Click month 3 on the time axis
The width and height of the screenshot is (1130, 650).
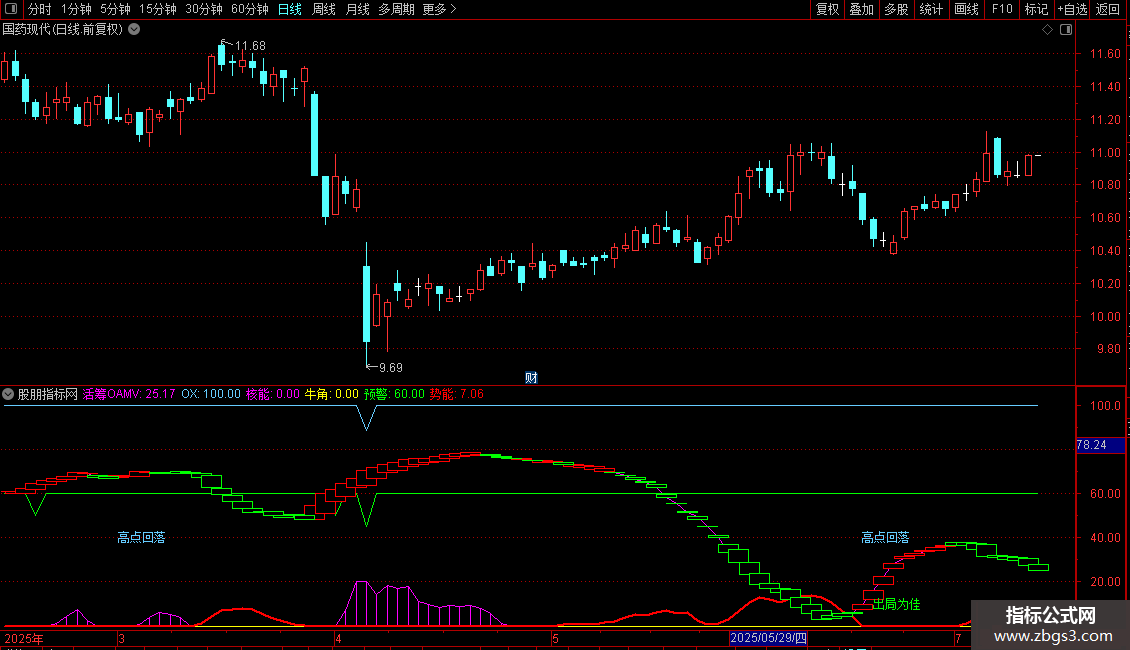pyautogui.click(x=121, y=638)
